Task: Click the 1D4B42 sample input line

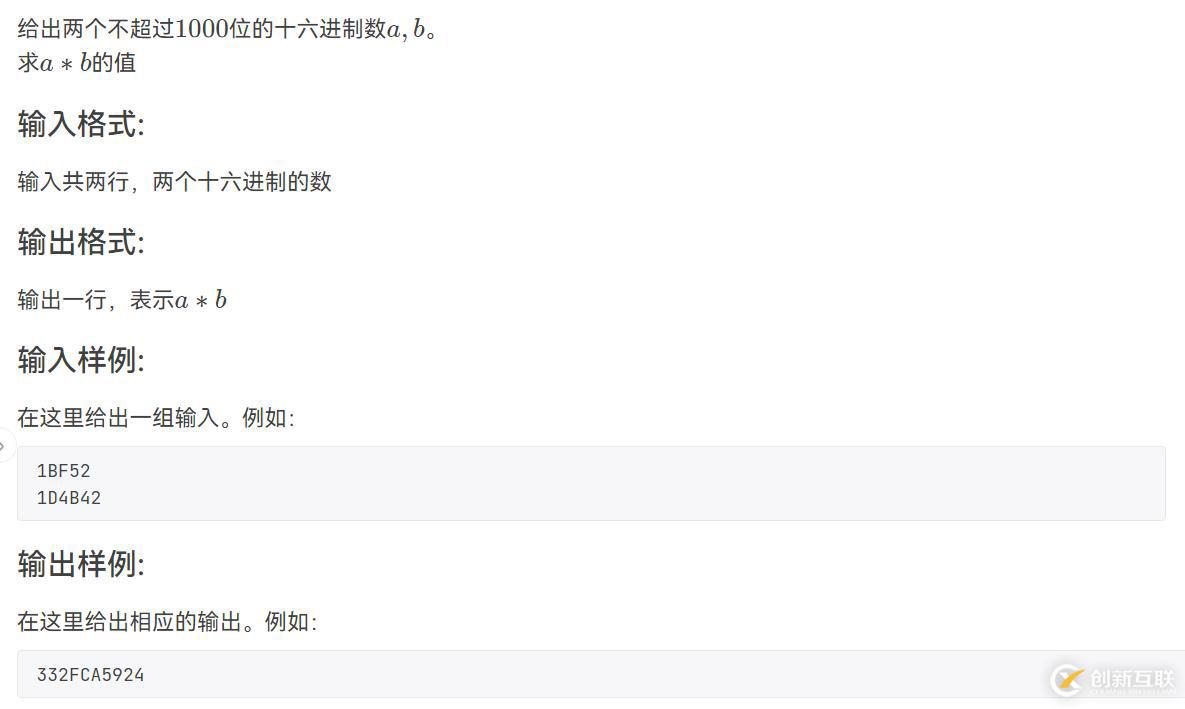Action: tap(69, 498)
